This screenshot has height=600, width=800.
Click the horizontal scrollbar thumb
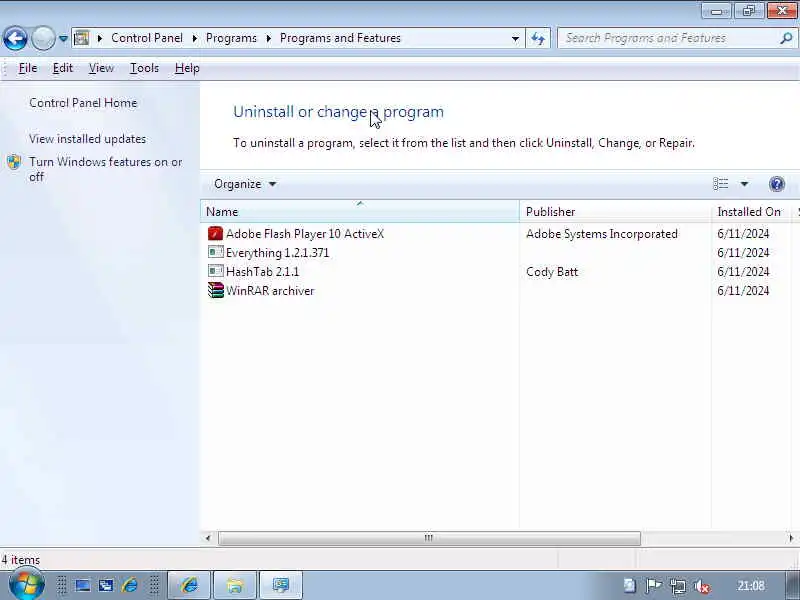point(429,538)
